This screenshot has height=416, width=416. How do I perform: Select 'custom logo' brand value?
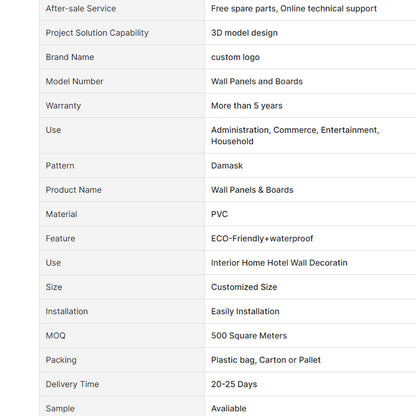coord(235,57)
